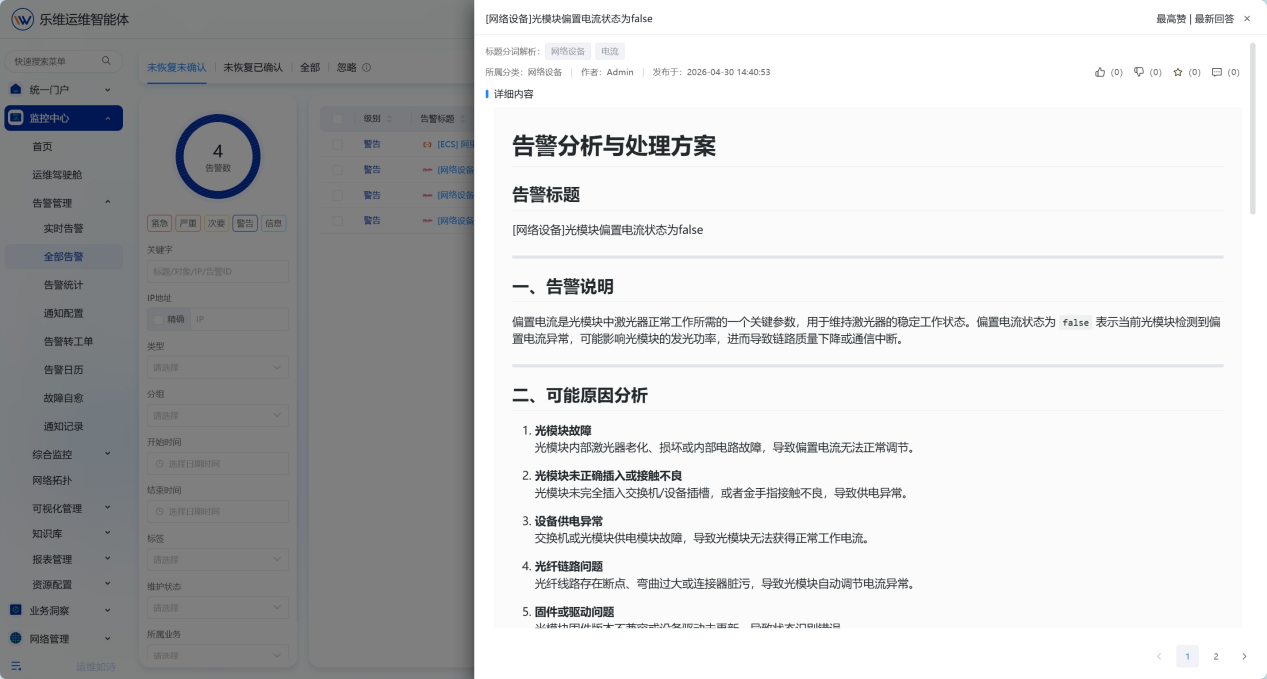Toggle the 精确 checkbox for IP address
Screen dimensions: 1267x679
(158, 319)
